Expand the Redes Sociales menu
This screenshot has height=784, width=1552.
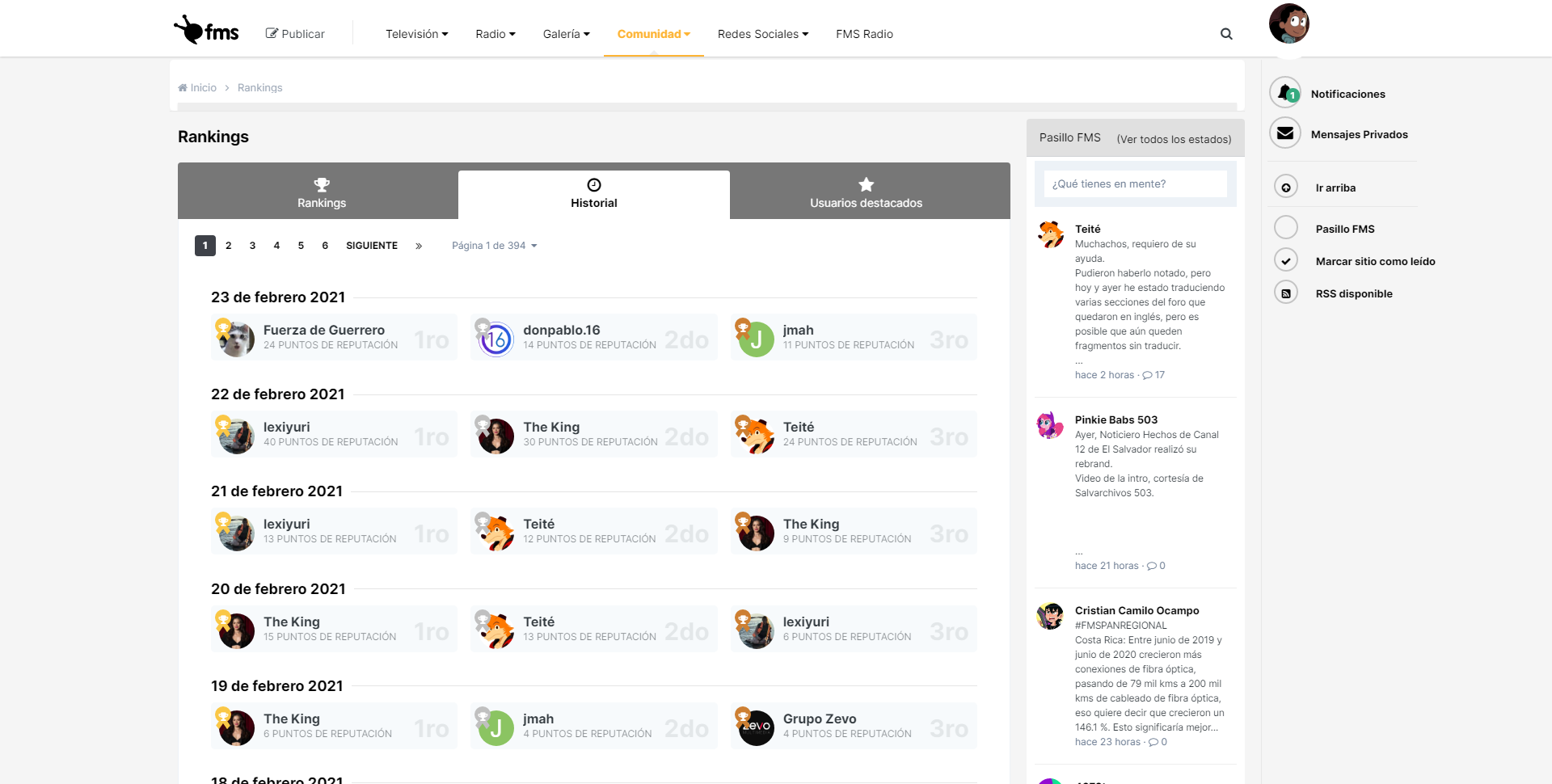[762, 34]
